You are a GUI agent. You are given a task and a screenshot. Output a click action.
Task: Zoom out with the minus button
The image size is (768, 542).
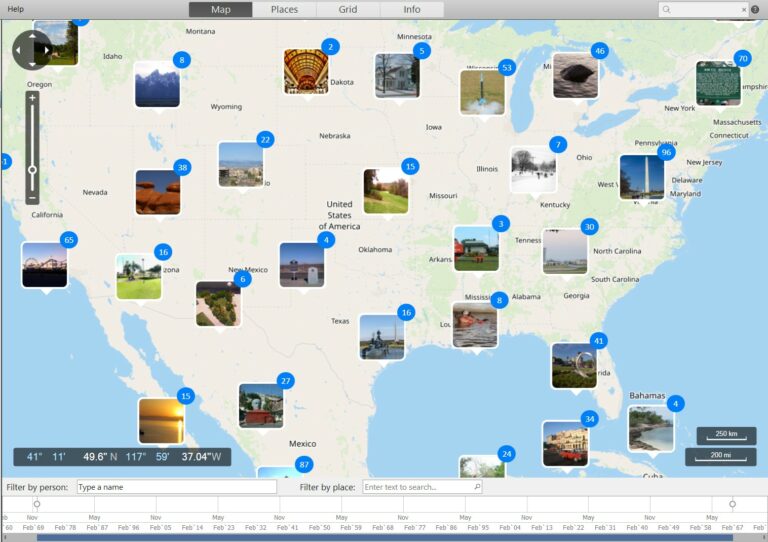click(x=32, y=198)
